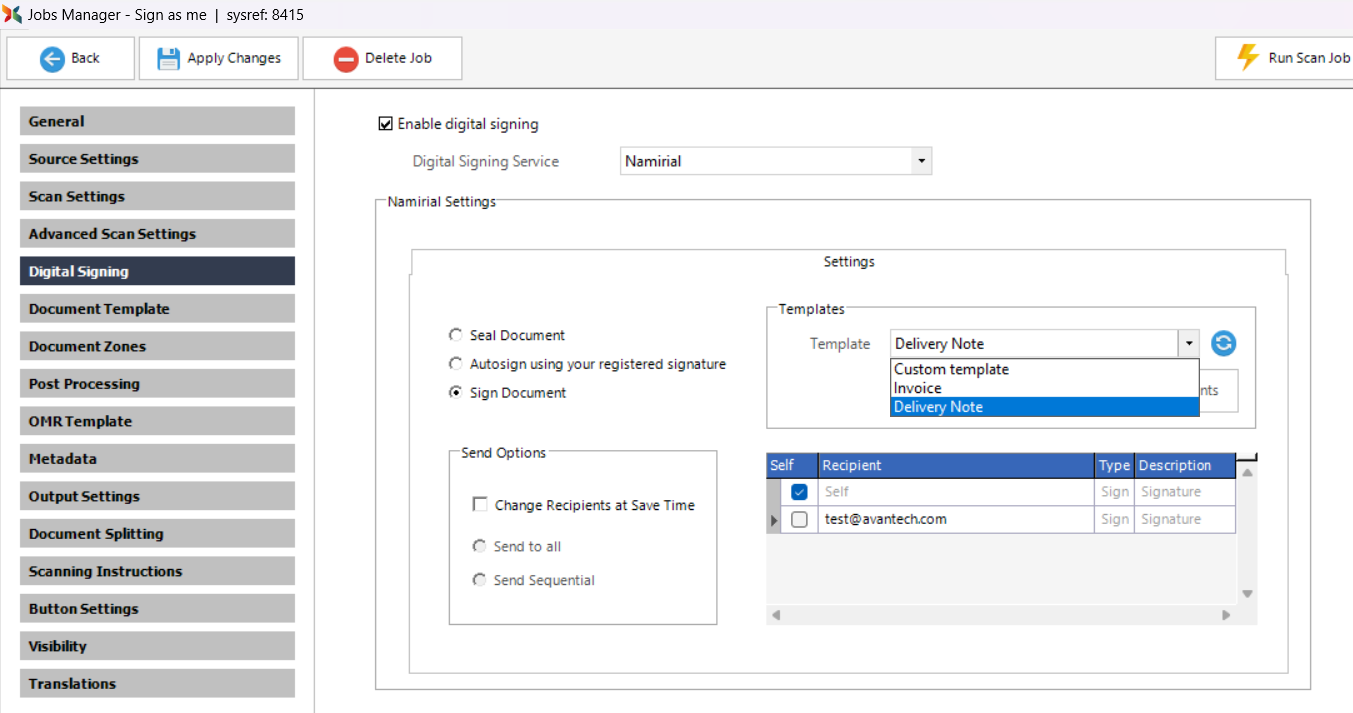Enable Change Recipients at Save Time

480,505
